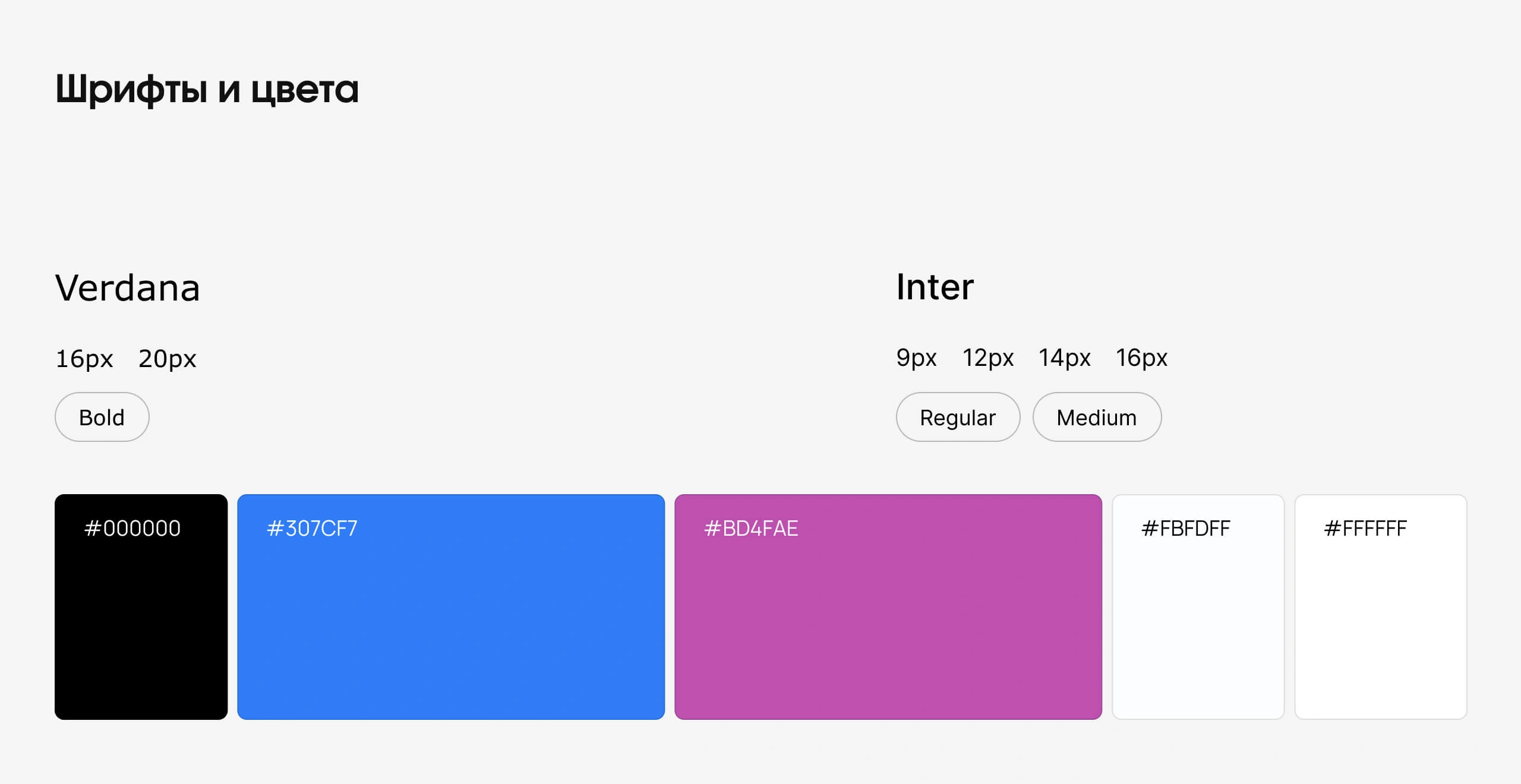This screenshot has height=784, width=1521.
Task: Click the Inter font heading
Action: (935, 287)
